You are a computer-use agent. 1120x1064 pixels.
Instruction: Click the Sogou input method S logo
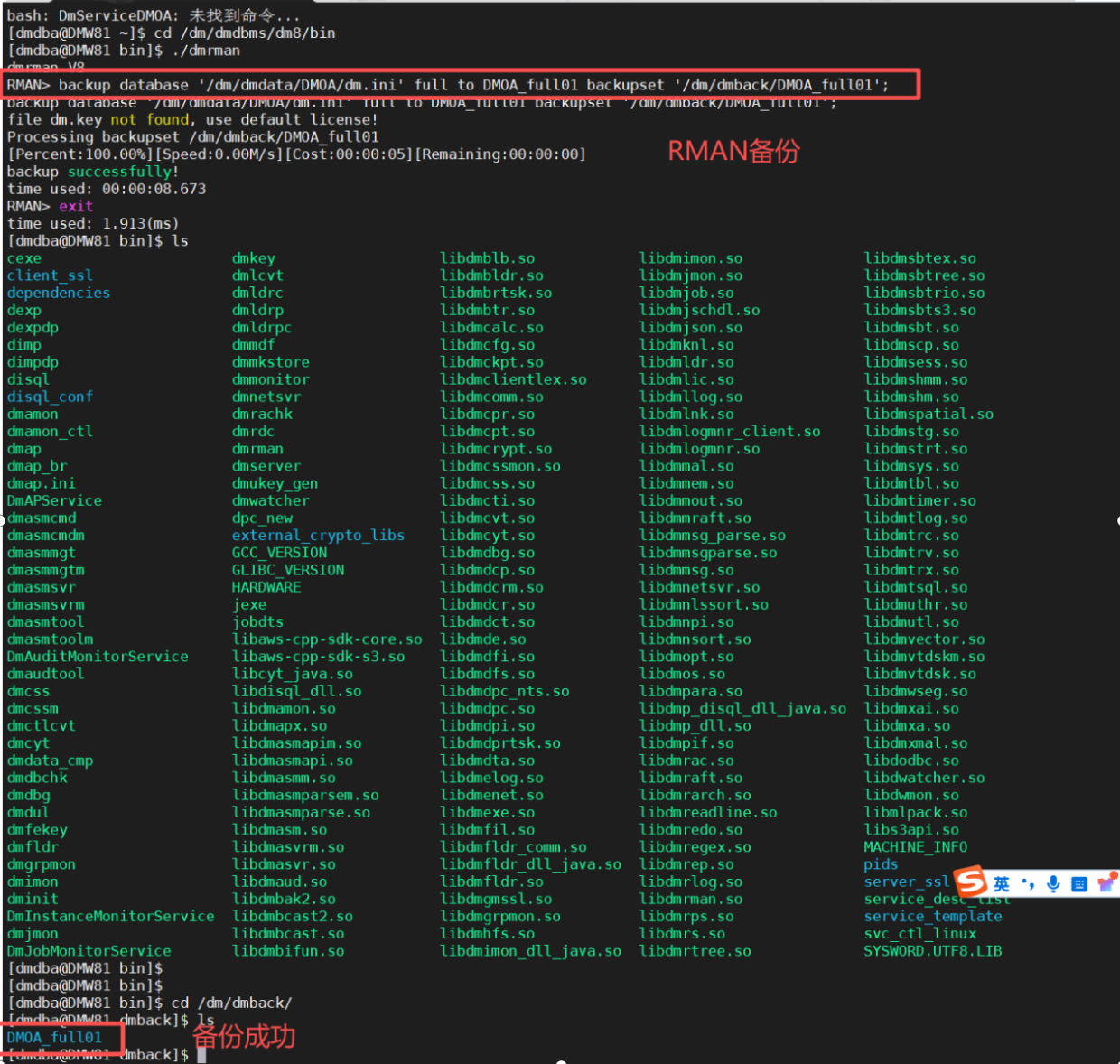(971, 881)
